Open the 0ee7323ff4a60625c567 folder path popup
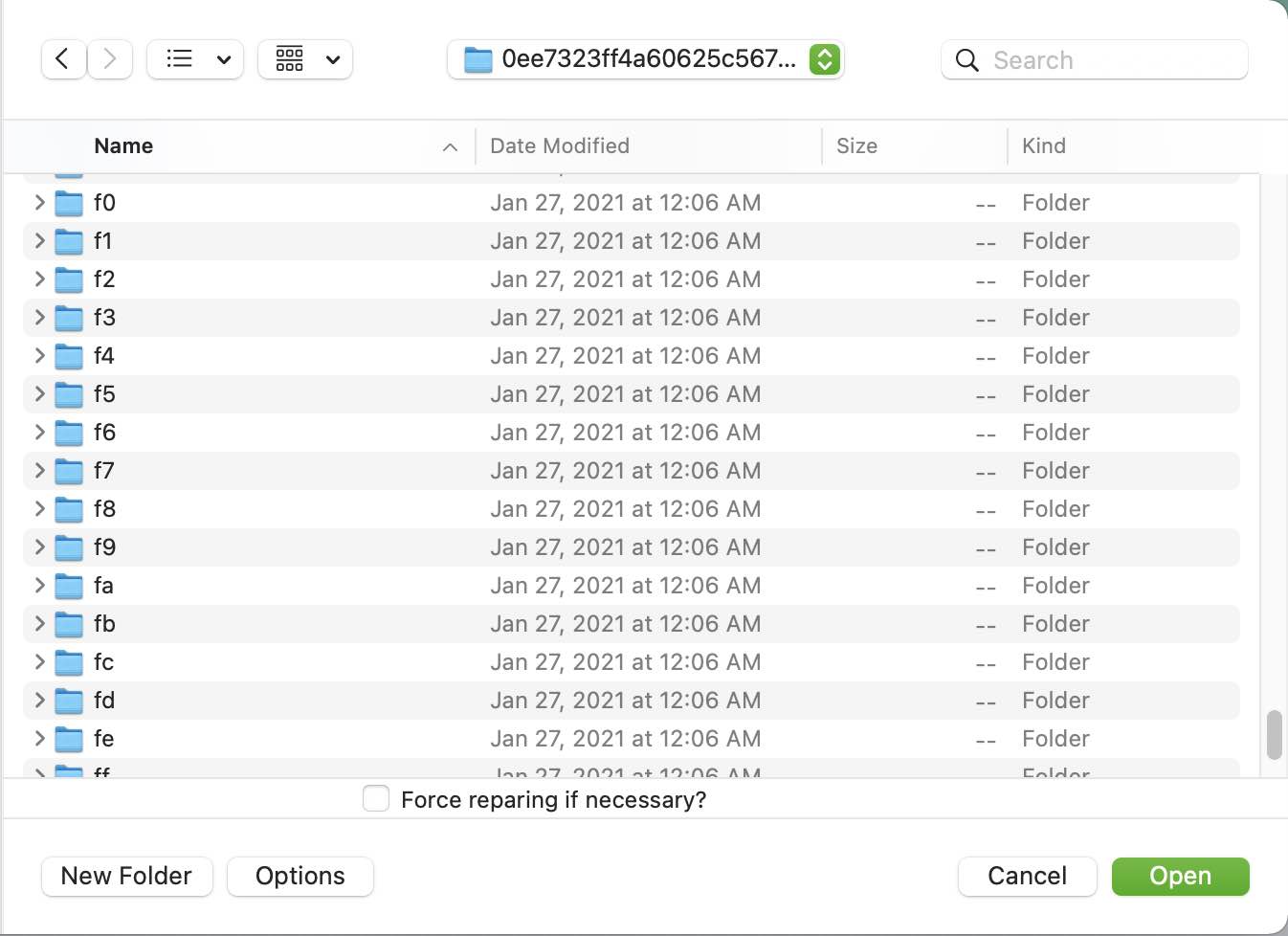 point(646,59)
